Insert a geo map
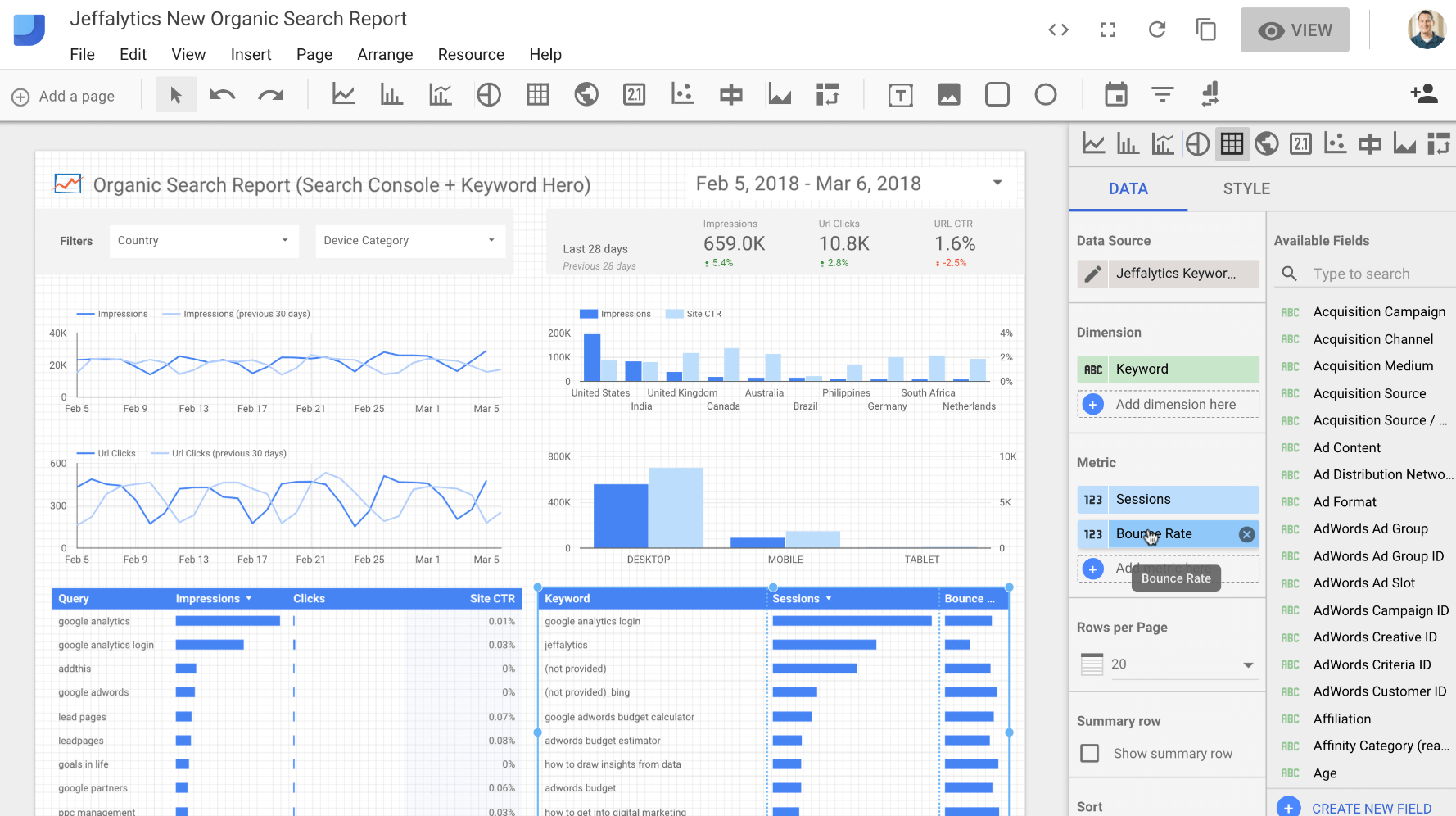The height and width of the screenshot is (816, 1456). click(586, 94)
